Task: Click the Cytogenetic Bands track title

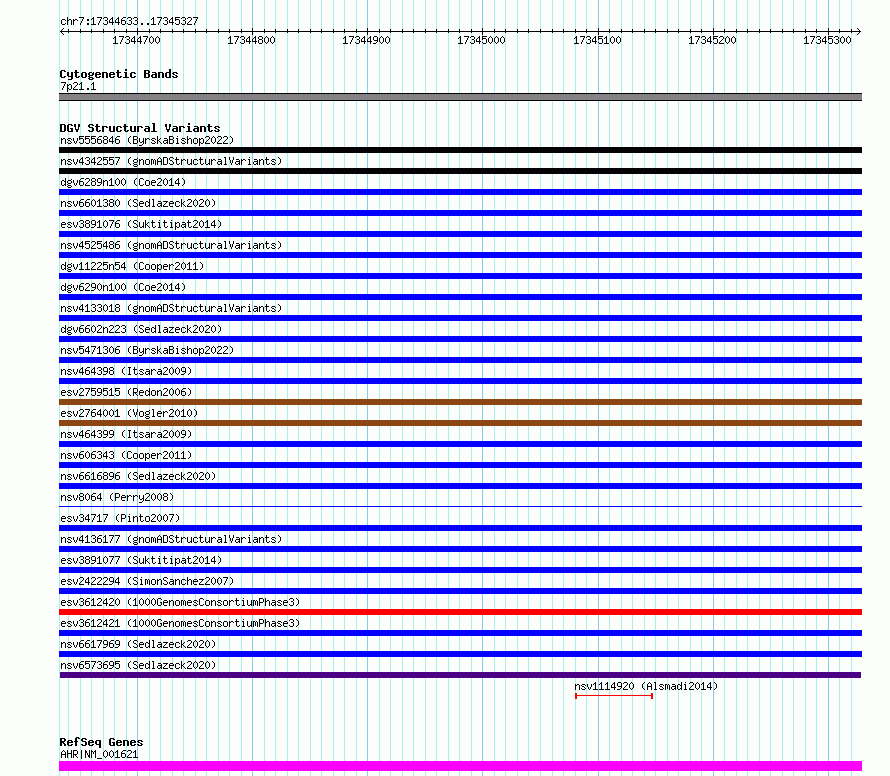Action: [x=119, y=74]
